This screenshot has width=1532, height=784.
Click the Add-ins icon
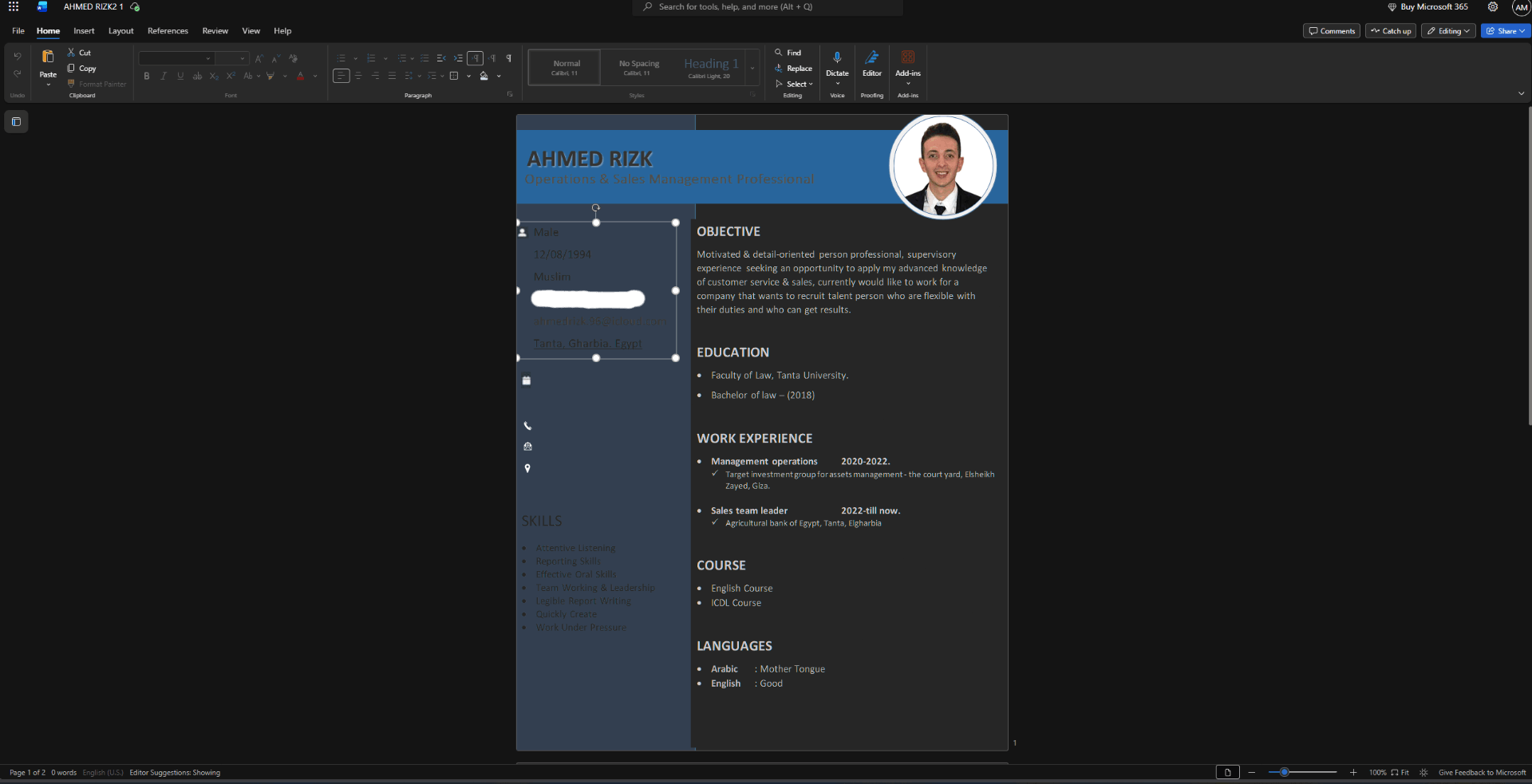tap(907, 58)
